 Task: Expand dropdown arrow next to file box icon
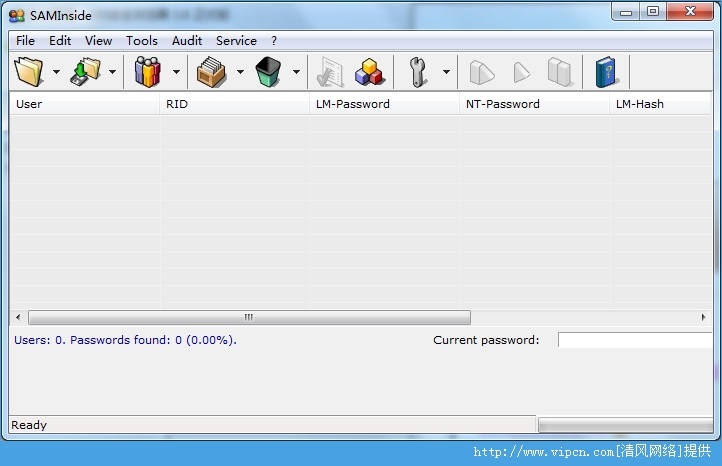tap(240, 72)
